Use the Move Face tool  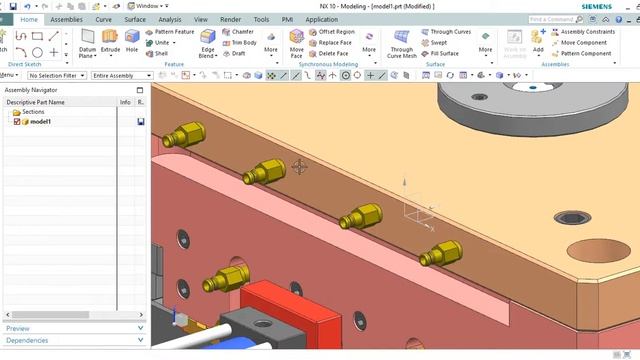pos(296,44)
